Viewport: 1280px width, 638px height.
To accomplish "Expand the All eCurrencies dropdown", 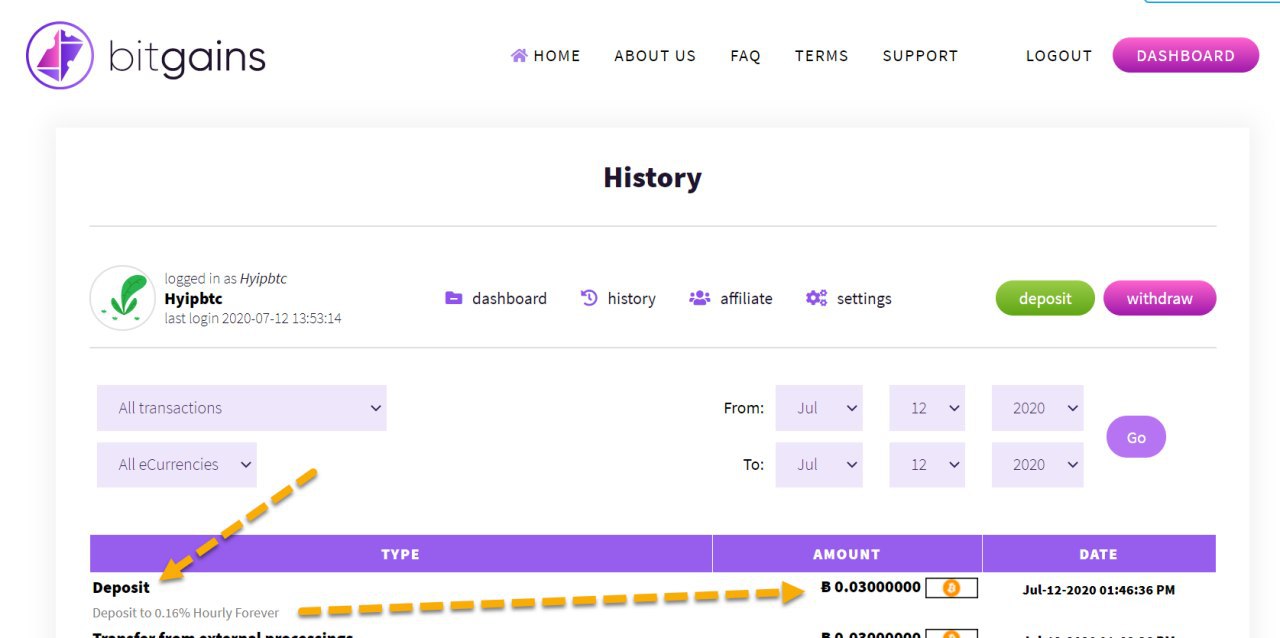I will pos(177,465).
